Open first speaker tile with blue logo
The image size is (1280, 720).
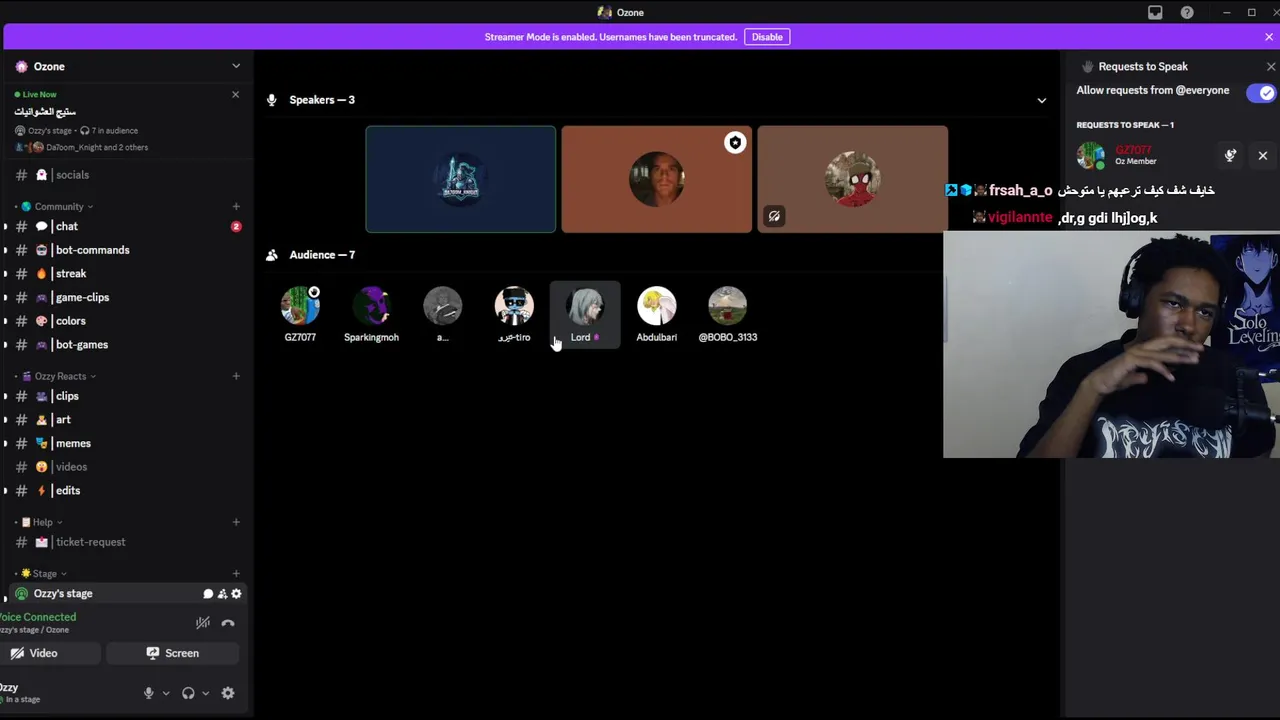[461, 179]
